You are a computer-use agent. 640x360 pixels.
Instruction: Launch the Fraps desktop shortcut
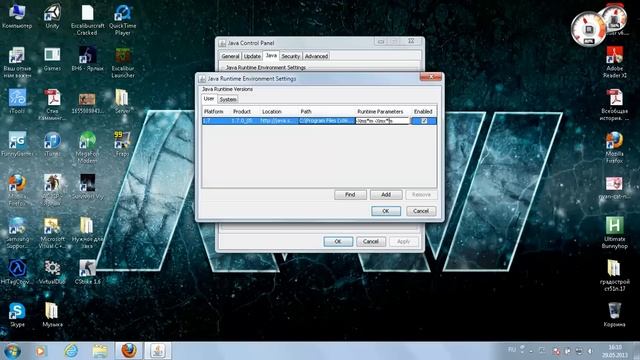tap(122, 144)
